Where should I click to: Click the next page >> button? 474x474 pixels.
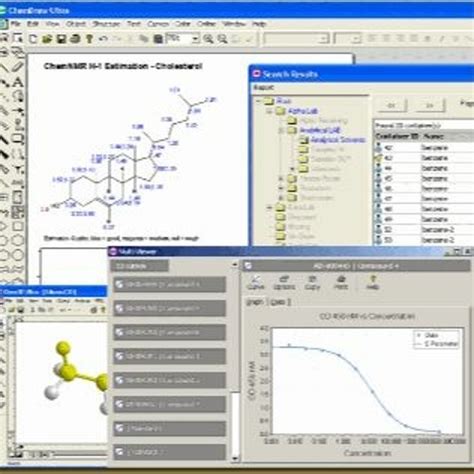pos(430,105)
